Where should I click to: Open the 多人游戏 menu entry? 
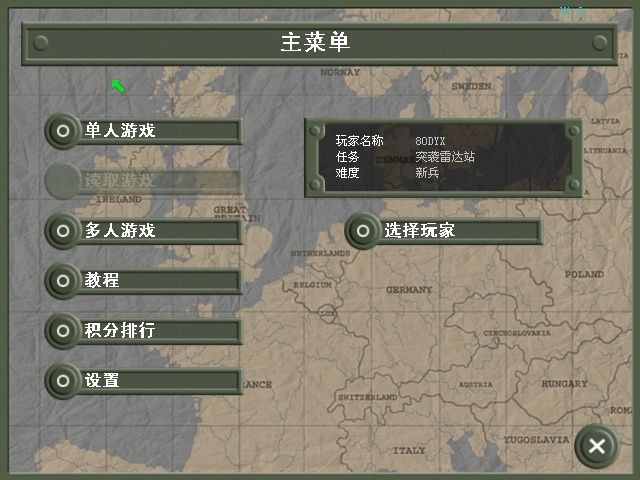coord(120,230)
